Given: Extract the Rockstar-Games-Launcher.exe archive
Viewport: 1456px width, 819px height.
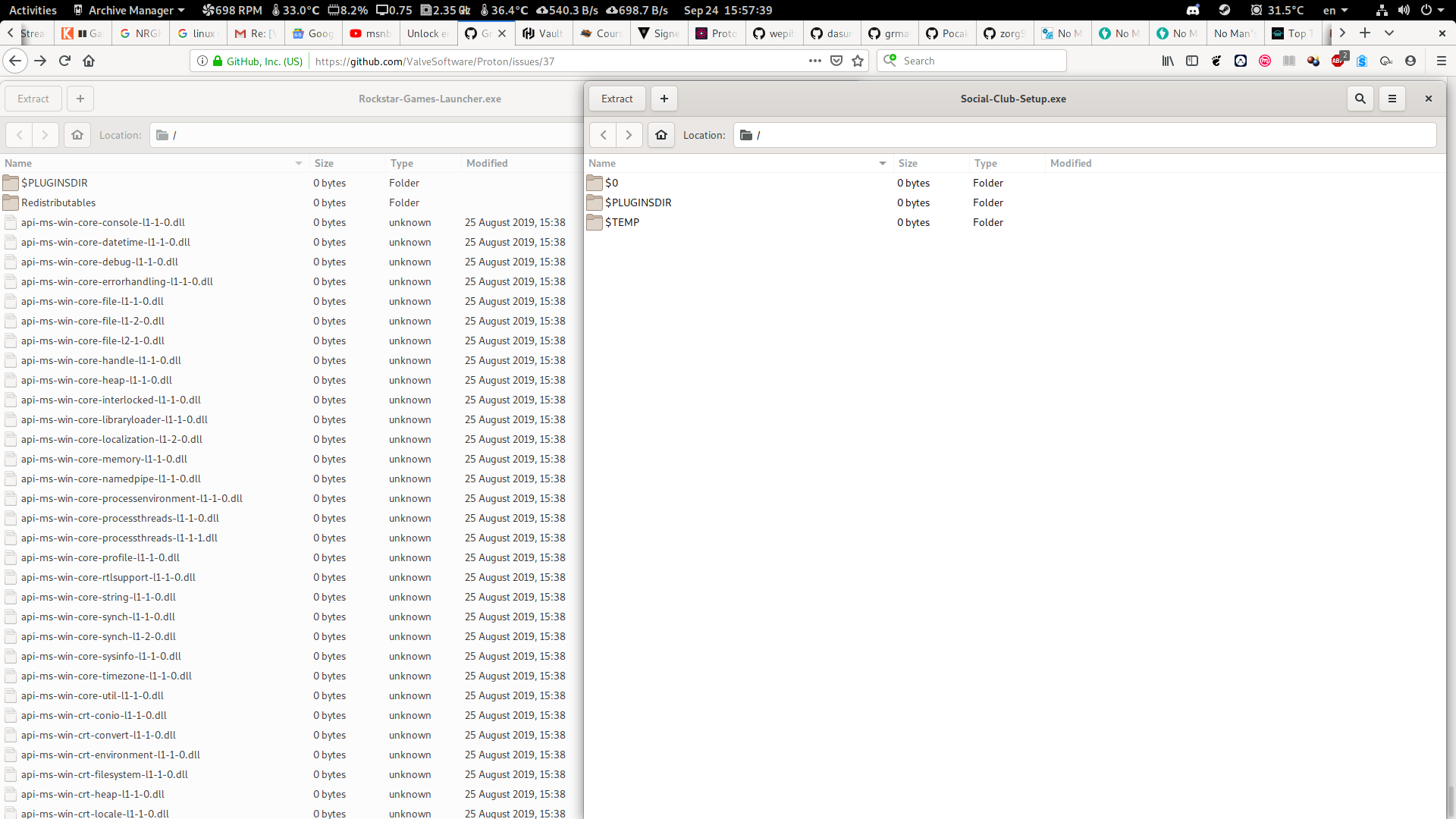Looking at the screenshot, I should pos(33,99).
